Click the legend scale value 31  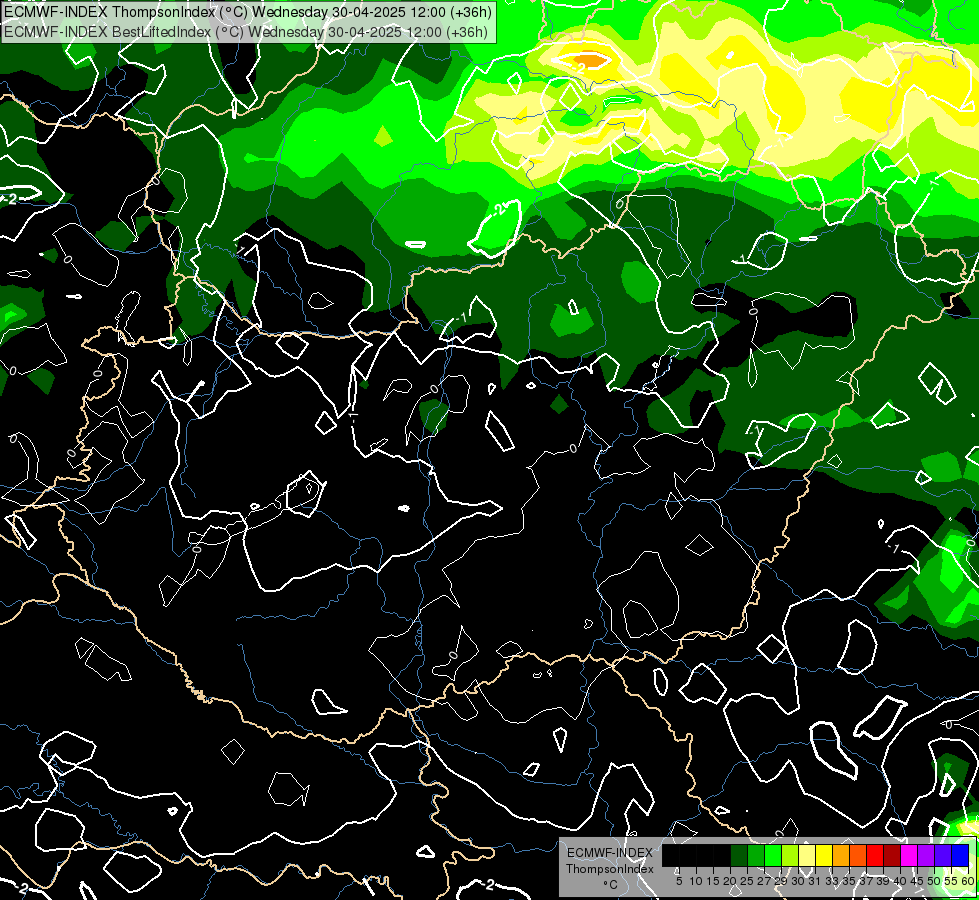815,881
